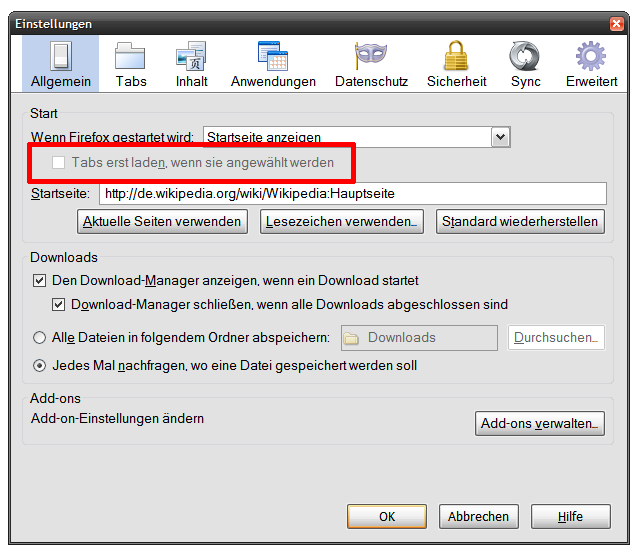Viewport: 635px width, 552px height.
Task: Open the Allgemein settings icon
Action: tap(61, 56)
